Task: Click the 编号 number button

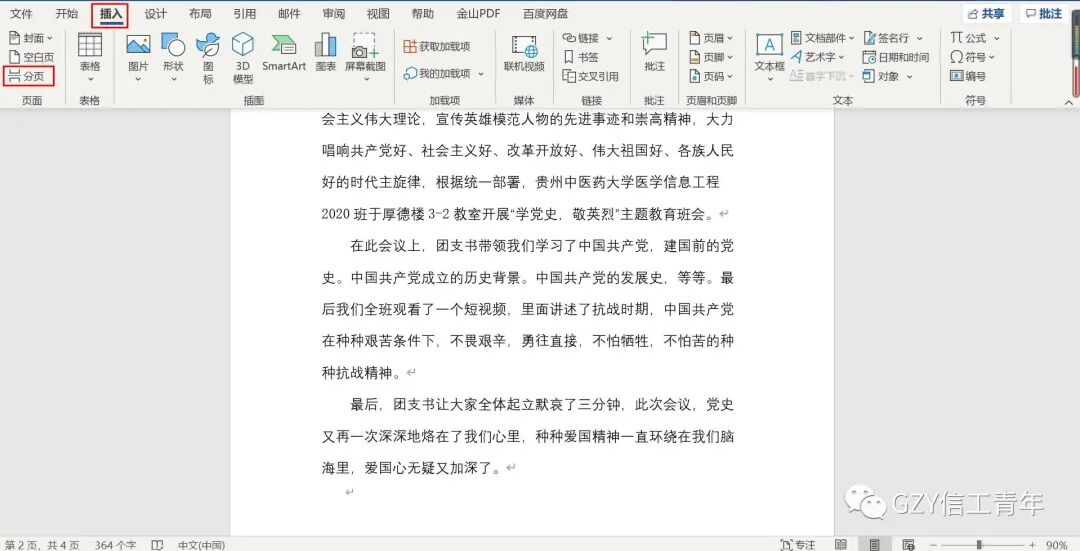Action: 968,76
